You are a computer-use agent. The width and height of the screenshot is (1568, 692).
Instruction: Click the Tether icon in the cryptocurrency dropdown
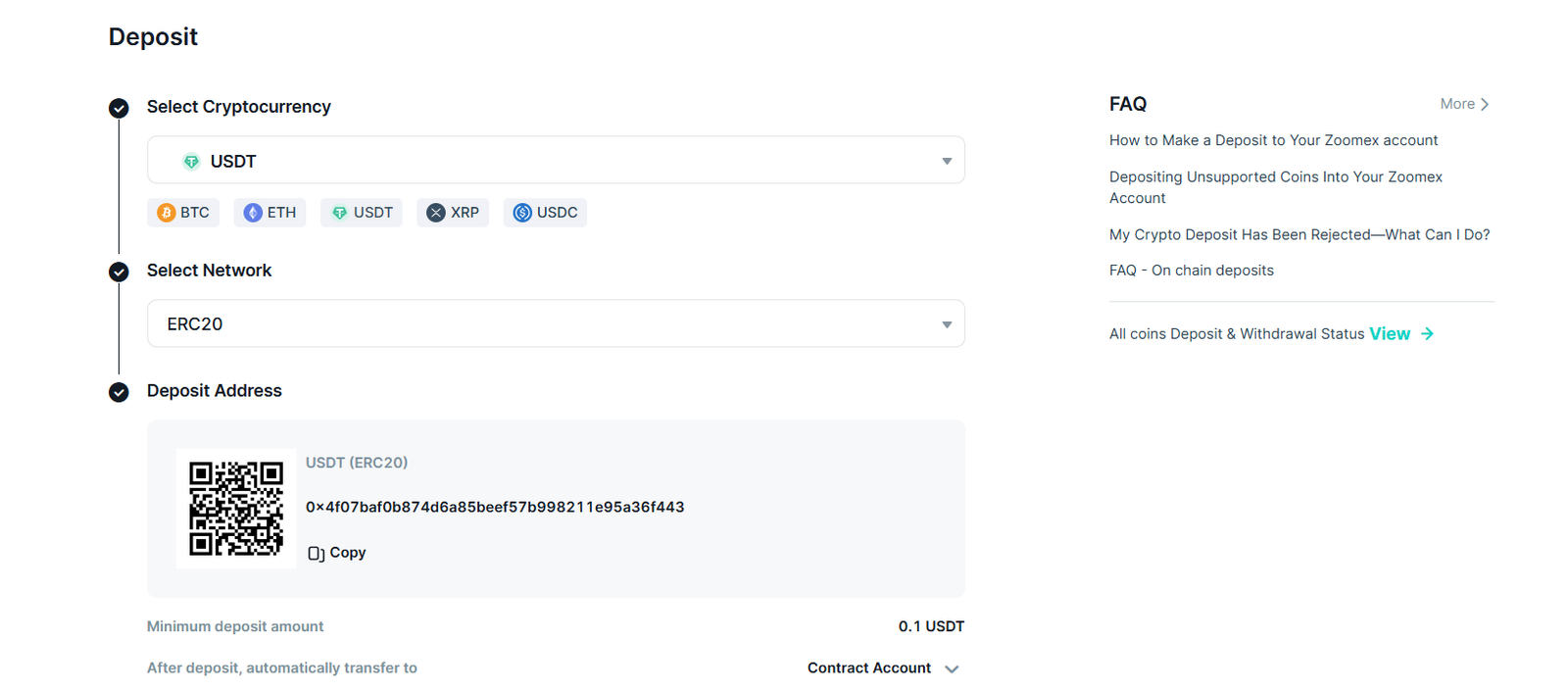tap(191, 162)
